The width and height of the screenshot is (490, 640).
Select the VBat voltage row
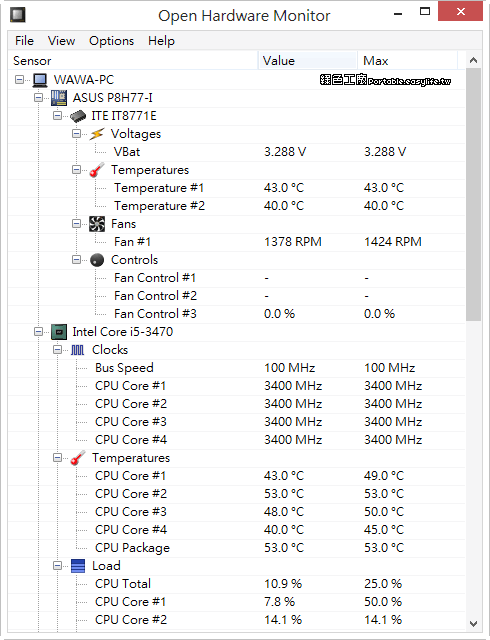pyautogui.click(x=237, y=152)
